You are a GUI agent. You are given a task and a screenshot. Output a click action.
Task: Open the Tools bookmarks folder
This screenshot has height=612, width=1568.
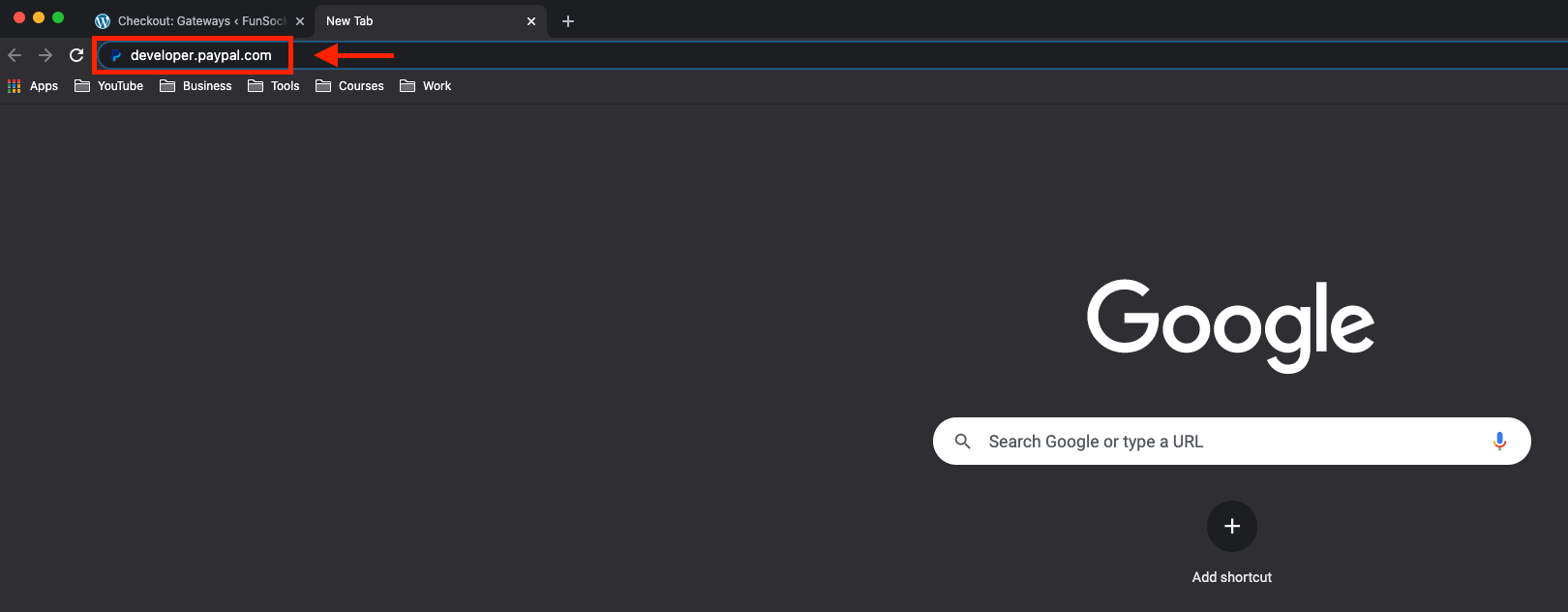pyautogui.click(x=274, y=86)
